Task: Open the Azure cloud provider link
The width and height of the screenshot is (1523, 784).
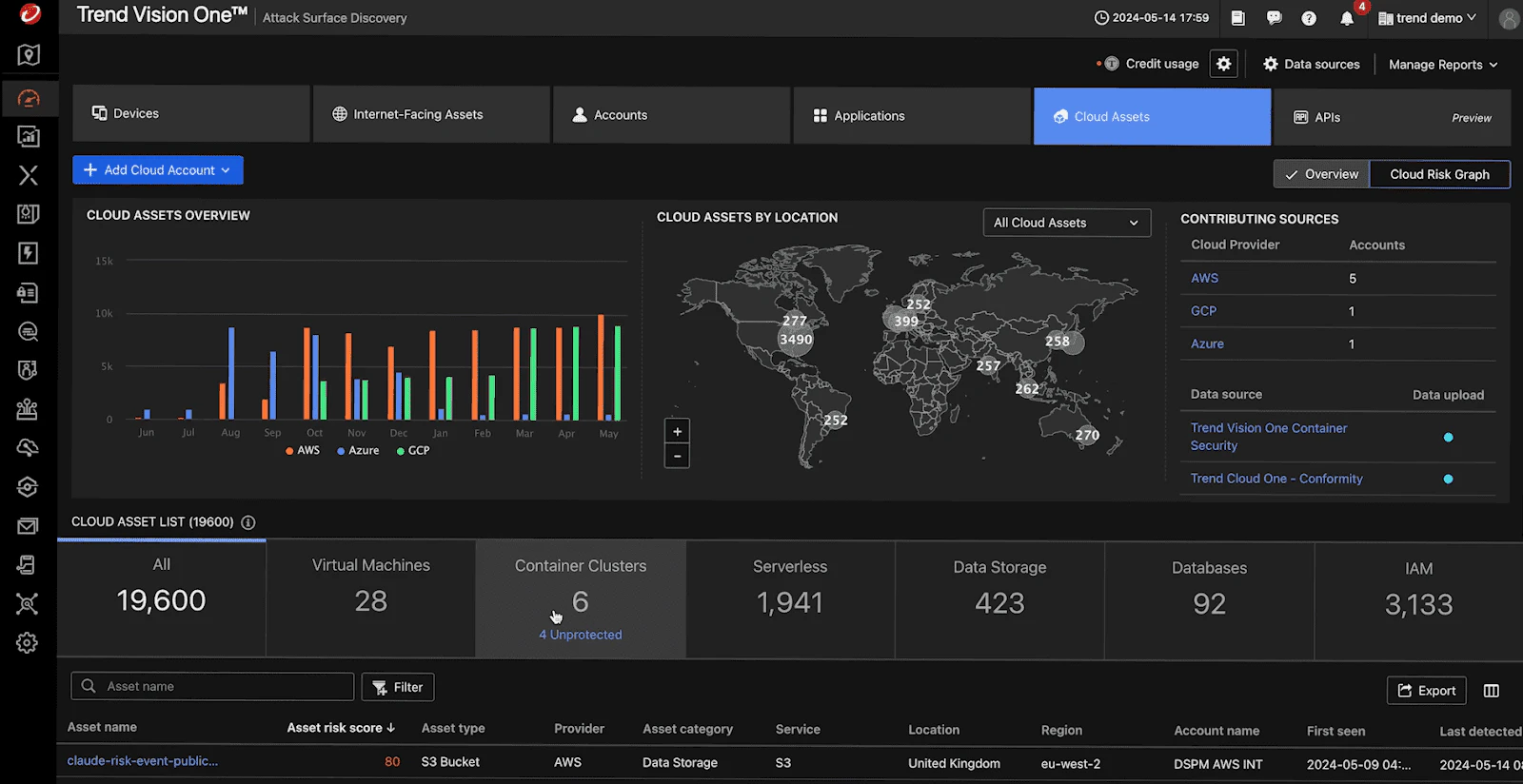Action: pyautogui.click(x=1207, y=343)
